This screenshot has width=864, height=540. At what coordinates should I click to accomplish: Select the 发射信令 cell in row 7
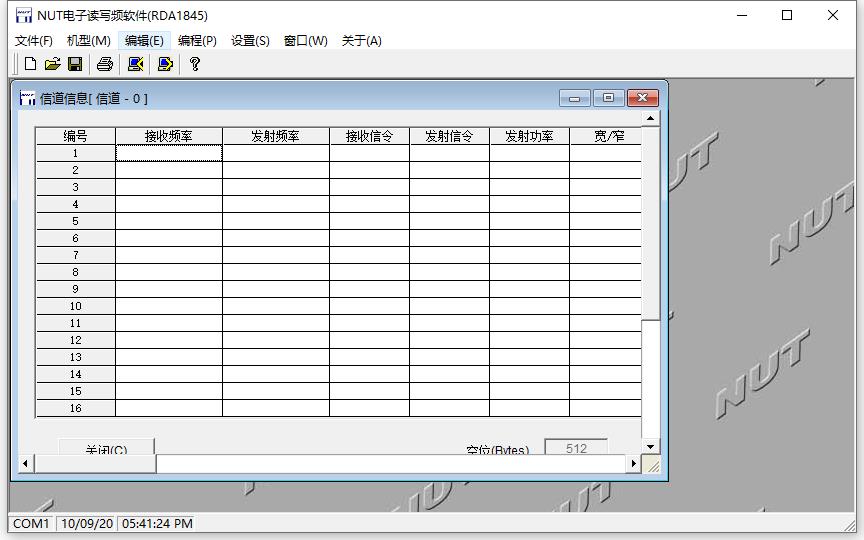point(449,255)
